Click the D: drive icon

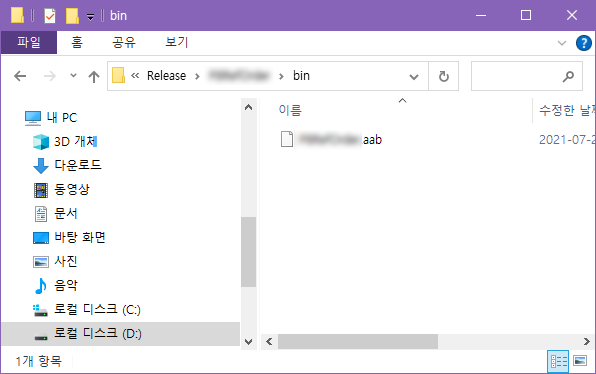coord(41,336)
